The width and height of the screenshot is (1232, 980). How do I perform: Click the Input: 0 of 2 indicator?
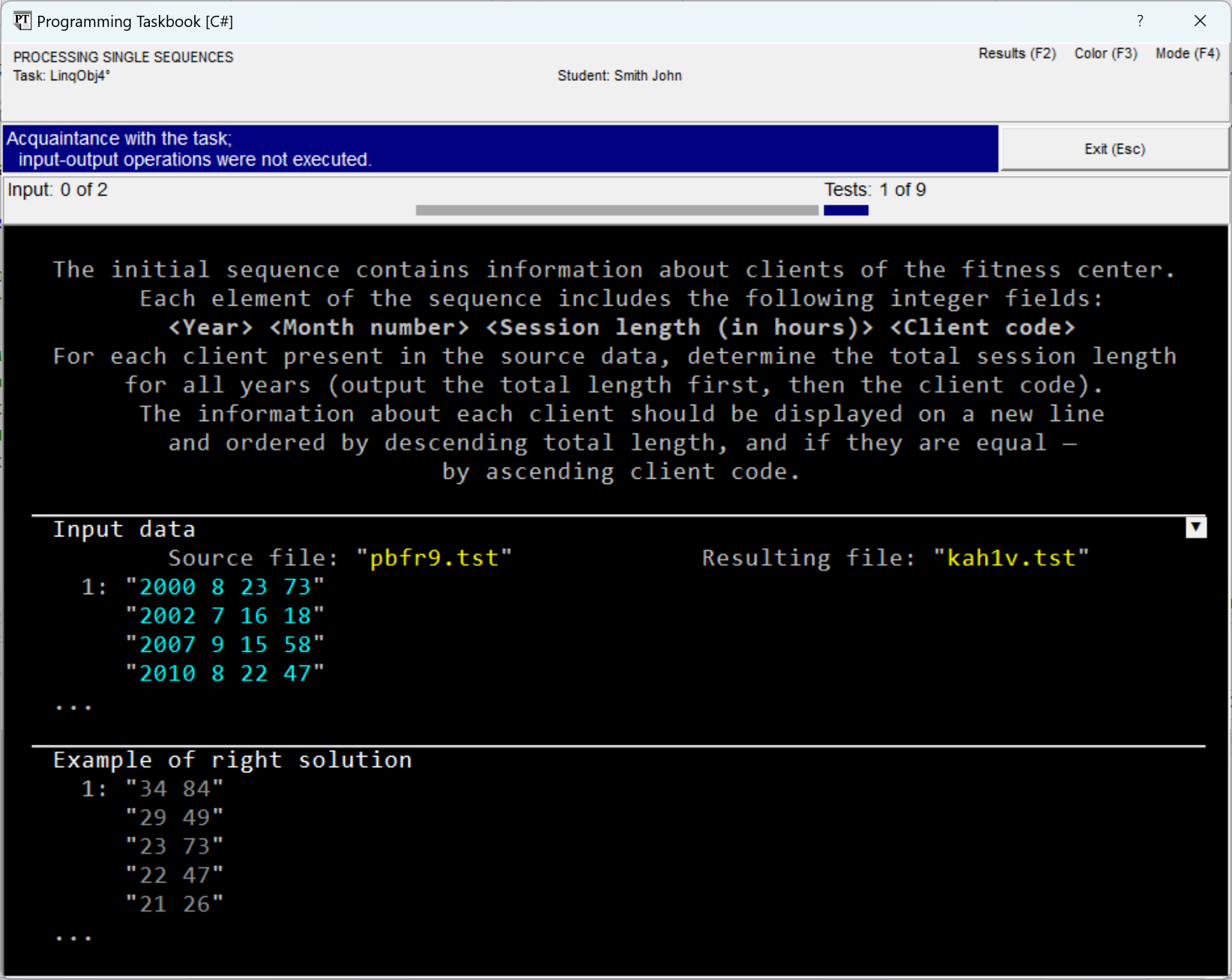tap(58, 190)
